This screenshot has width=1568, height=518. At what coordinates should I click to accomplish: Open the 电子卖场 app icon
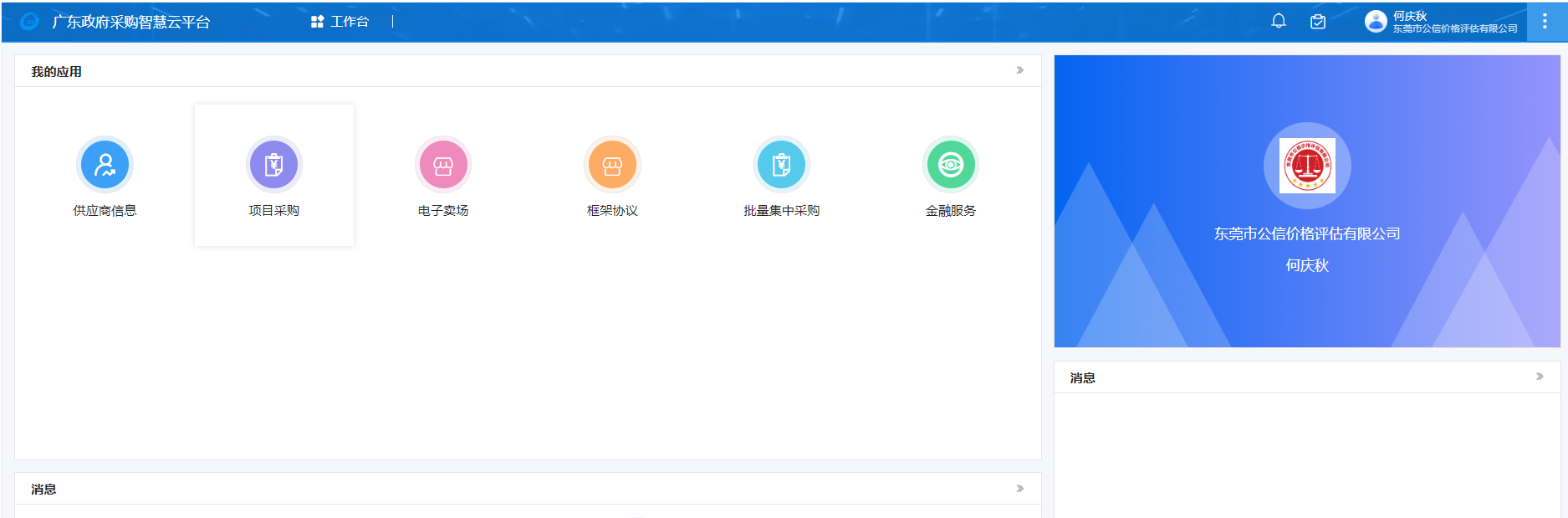[443, 165]
